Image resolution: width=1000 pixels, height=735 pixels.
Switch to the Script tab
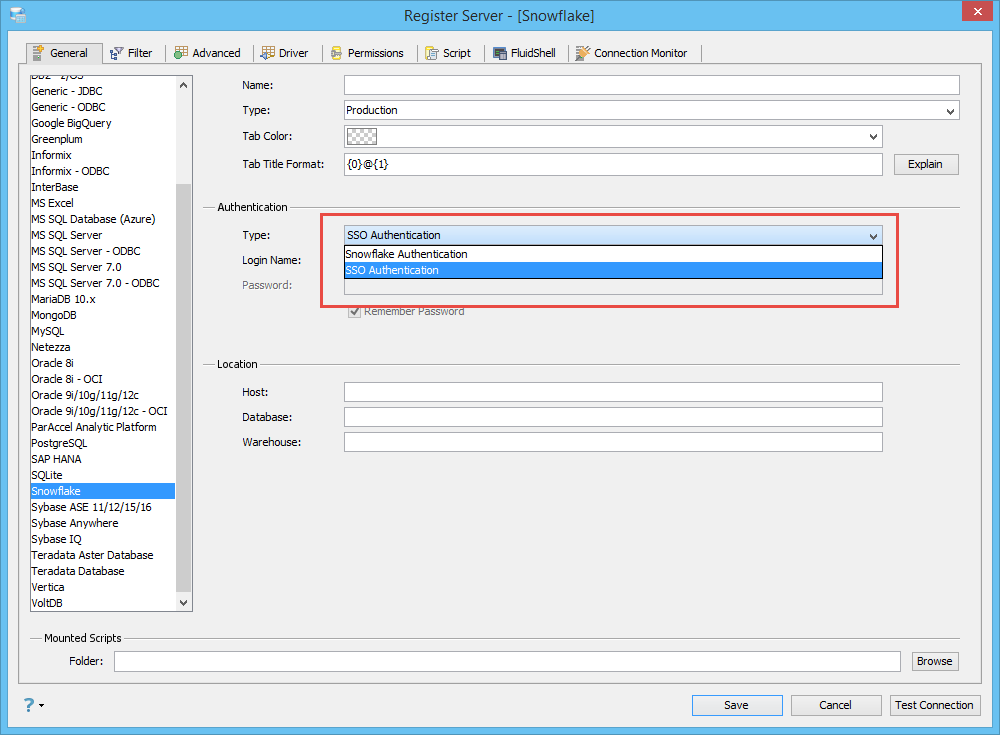pos(448,54)
